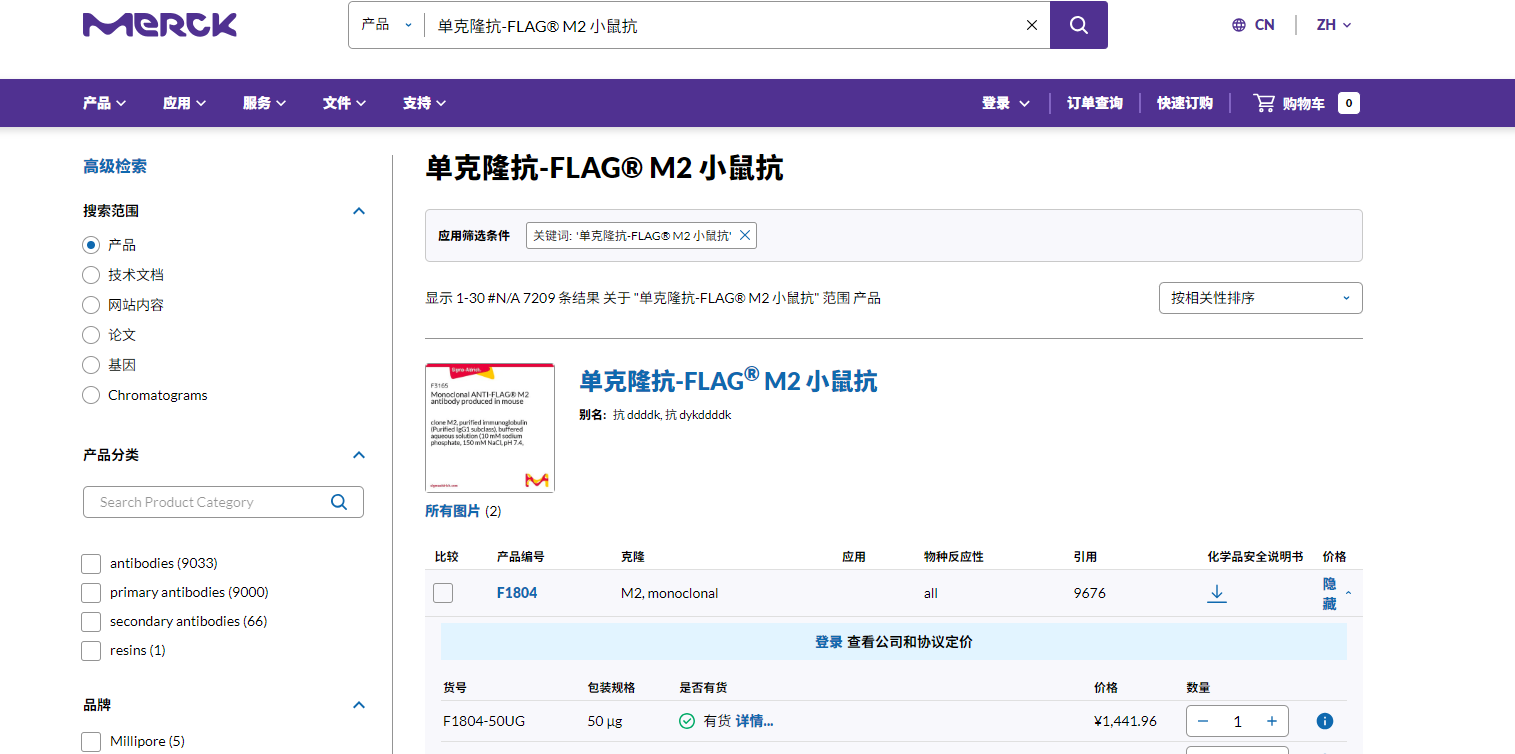Click magnifier in Search Product Category
Image resolution: width=1515 pixels, height=754 pixels.
click(x=339, y=502)
